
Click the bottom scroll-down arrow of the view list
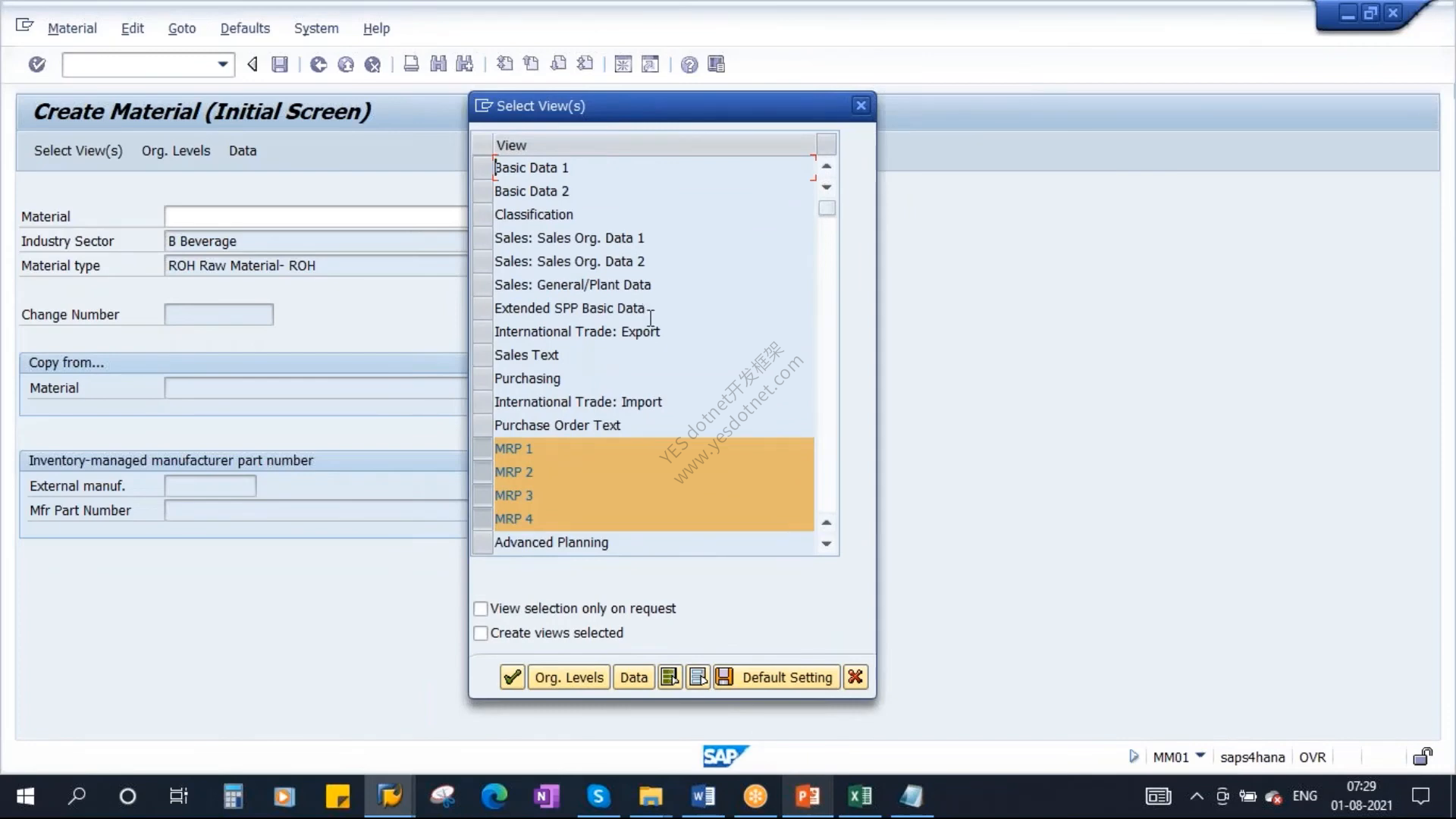point(827,543)
